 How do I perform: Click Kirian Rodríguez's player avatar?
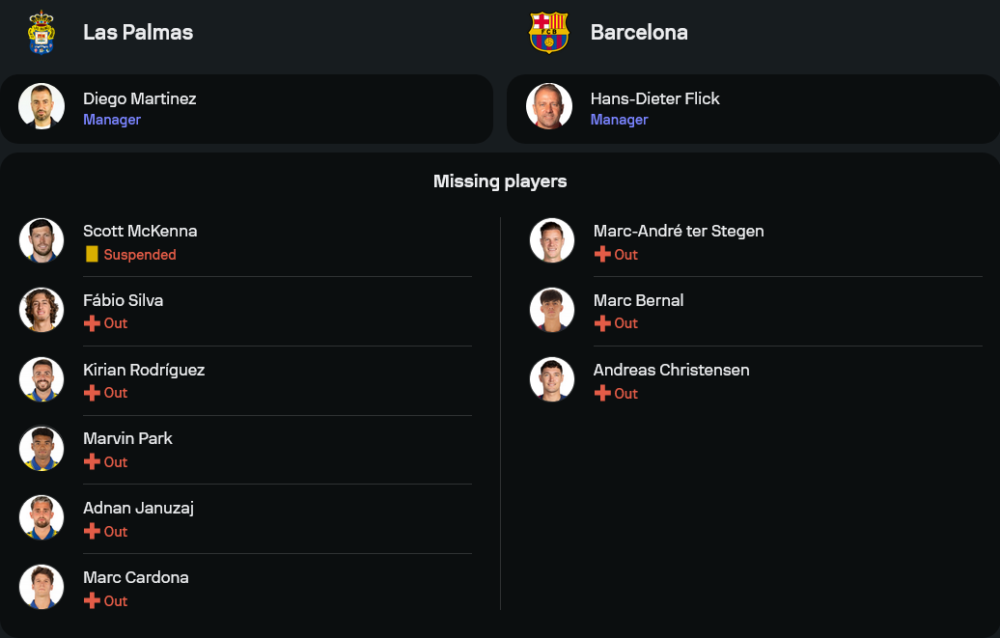click(41, 380)
